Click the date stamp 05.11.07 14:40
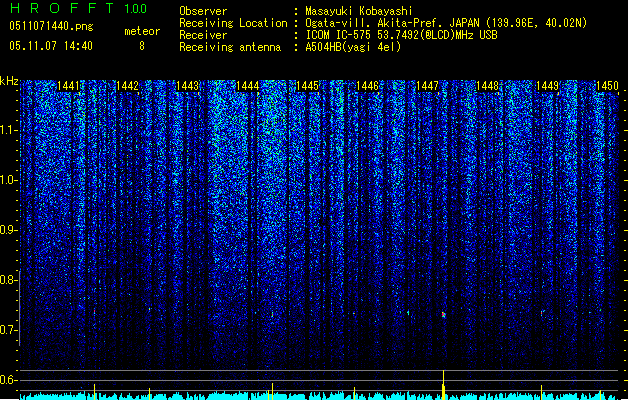The height and width of the screenshot is (400, 629). click(x=51, y=46)
